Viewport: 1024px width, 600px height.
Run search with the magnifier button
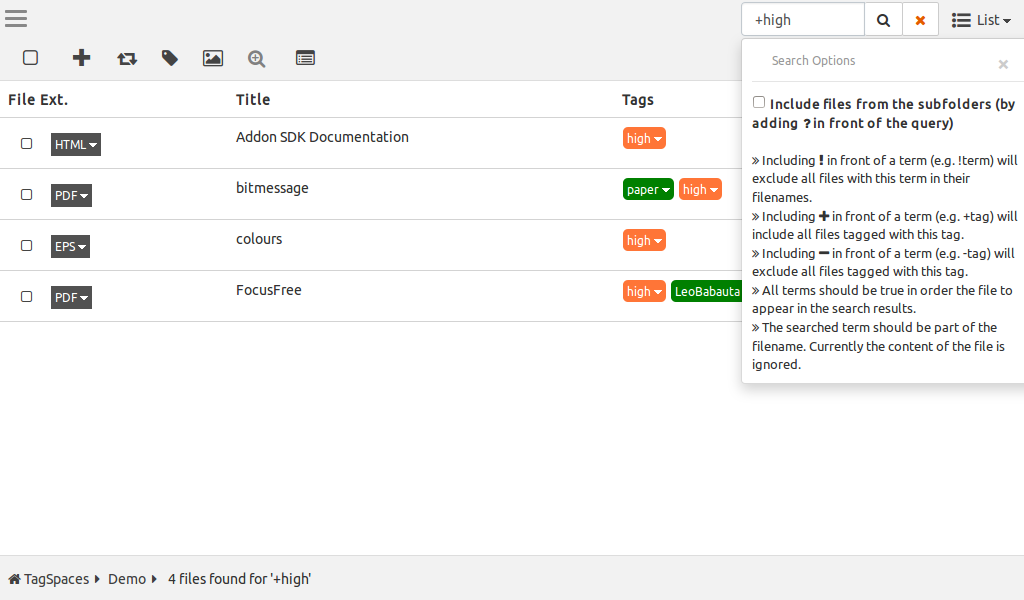[883, 20]
